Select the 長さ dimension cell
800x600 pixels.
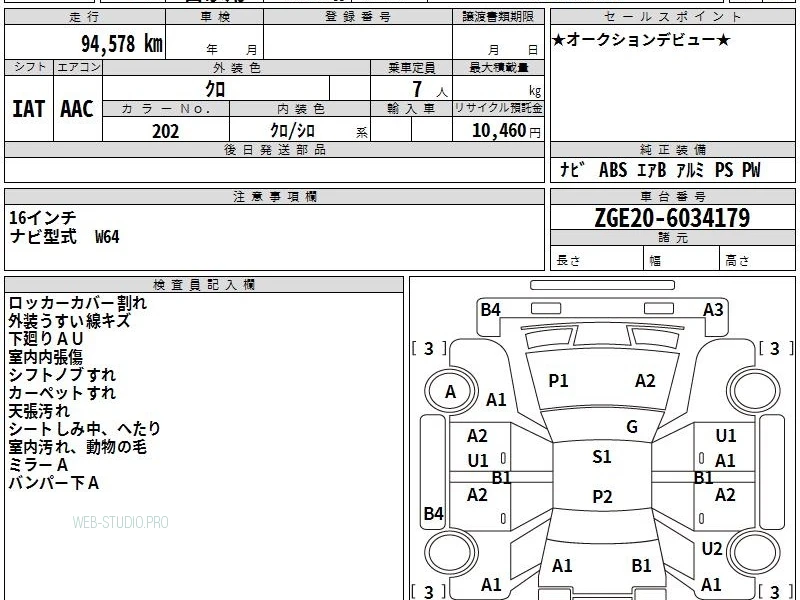[x=597, y=260]
